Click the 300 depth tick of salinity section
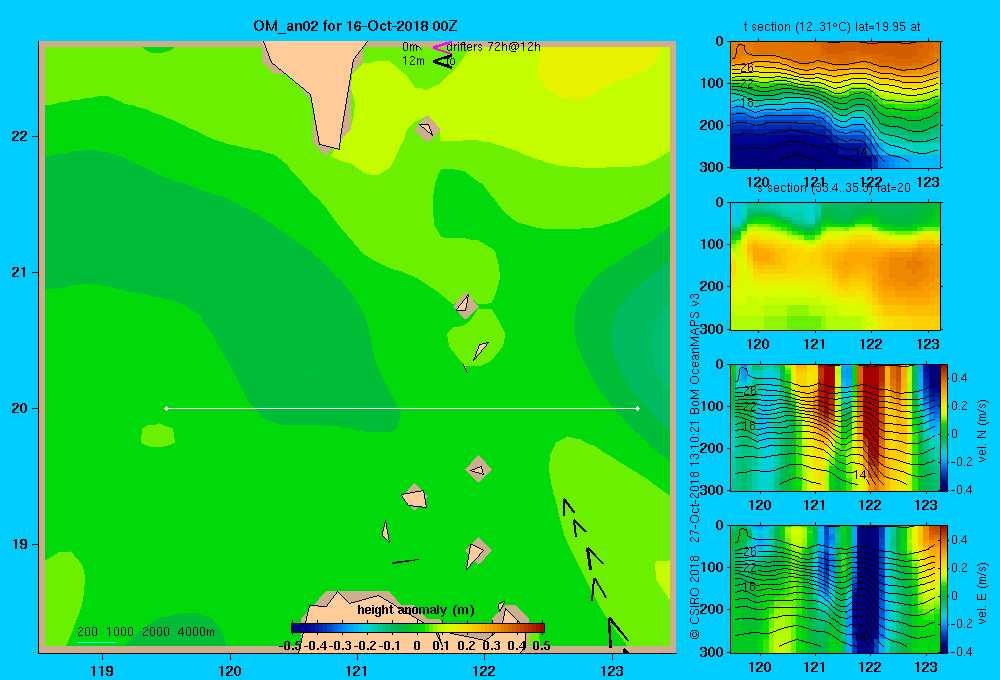This screenshot has width=1000, height=680. pos(710,329)
